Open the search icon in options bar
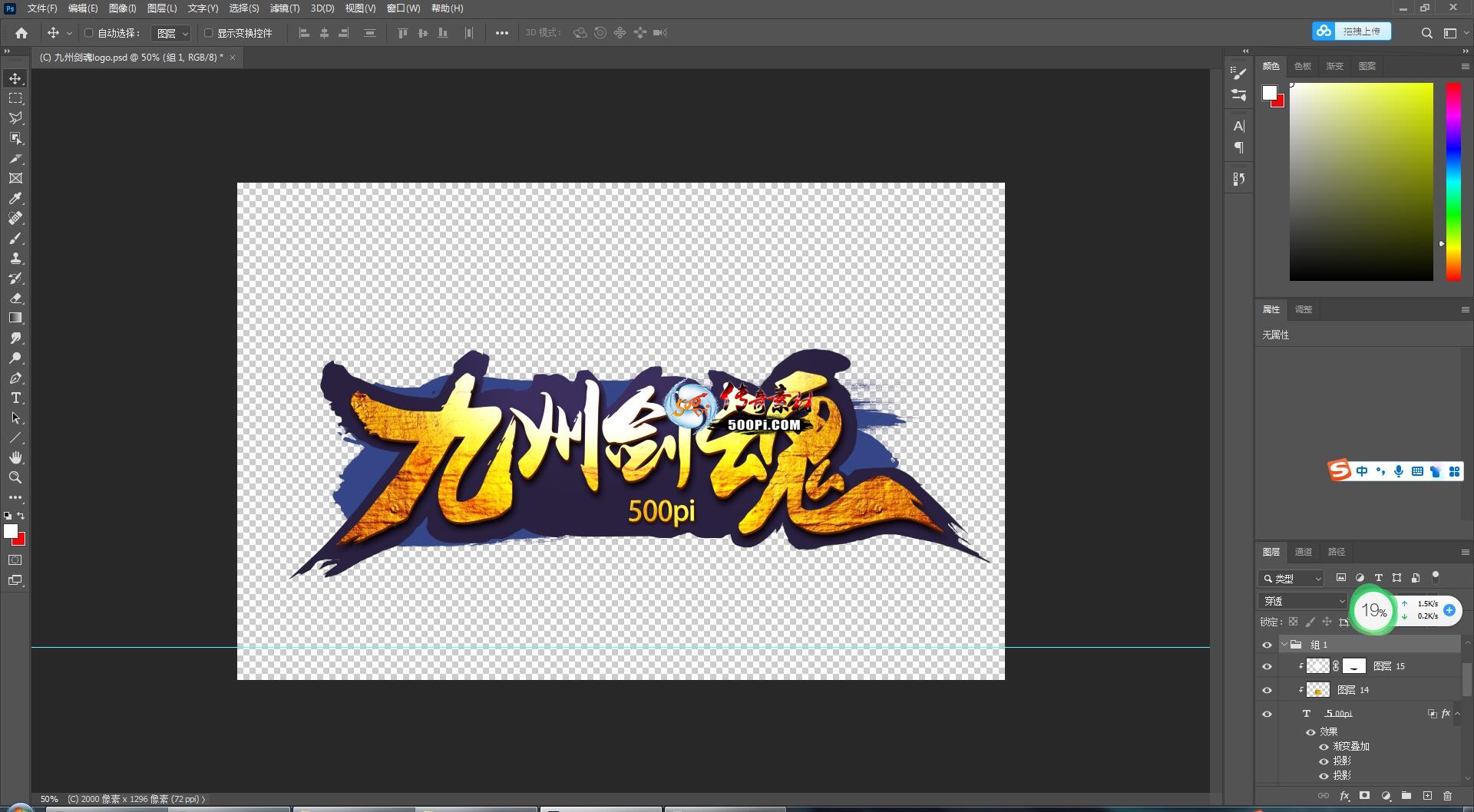The width and height of the screenshot is (1474, 812). (1426, 33)
